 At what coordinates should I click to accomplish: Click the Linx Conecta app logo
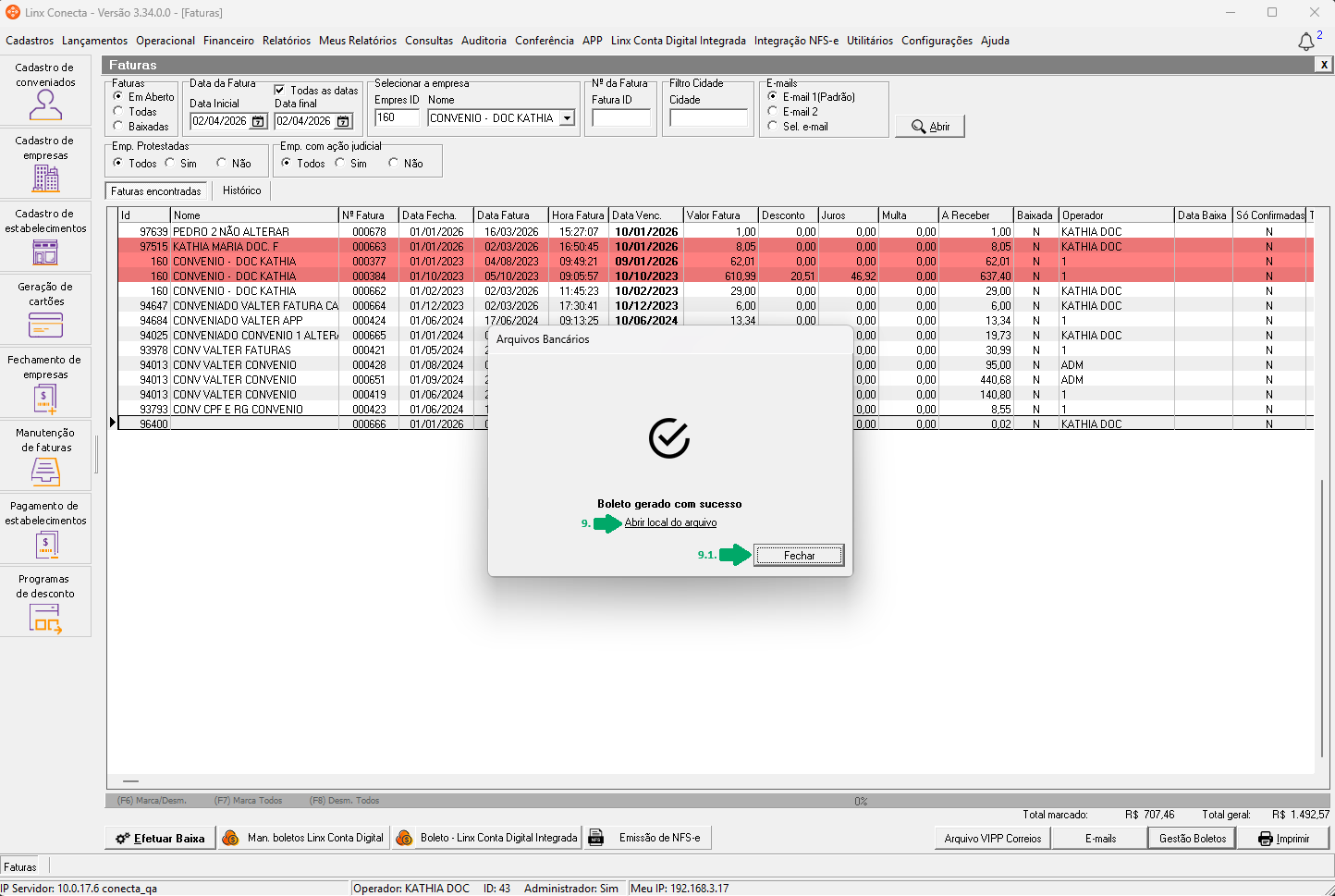coord(12,12)
